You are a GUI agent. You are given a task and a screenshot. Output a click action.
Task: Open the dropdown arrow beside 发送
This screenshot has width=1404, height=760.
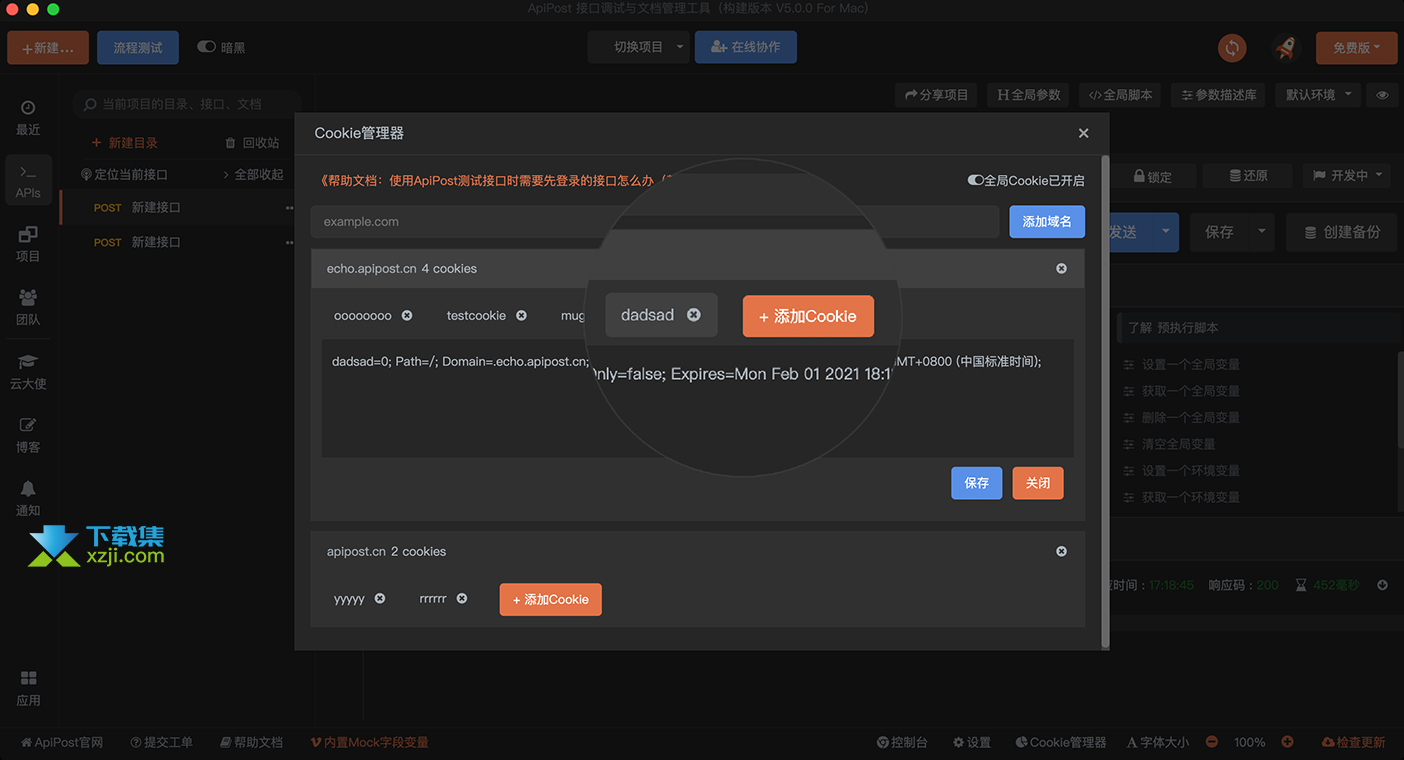(x=1166, y=232)
